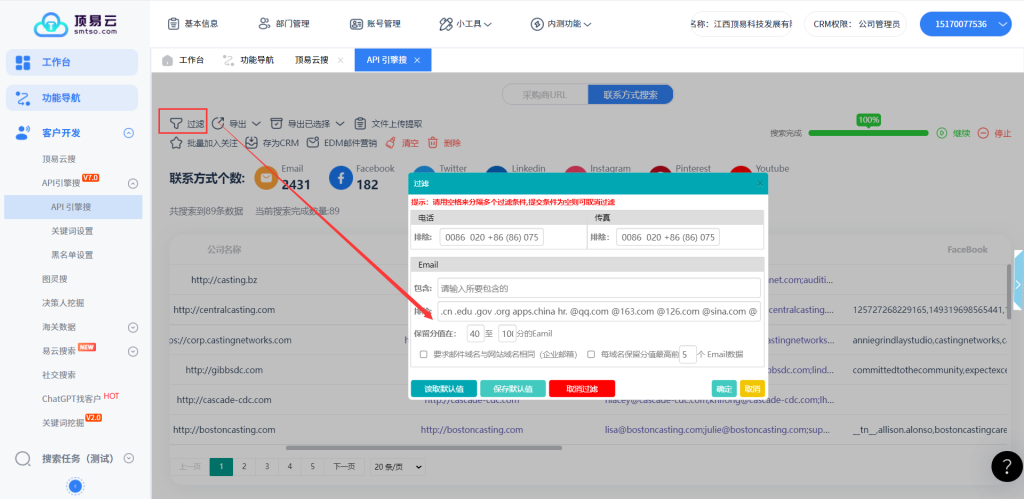Click the 删除 trash icon
1024x499 pixels.
433,143
